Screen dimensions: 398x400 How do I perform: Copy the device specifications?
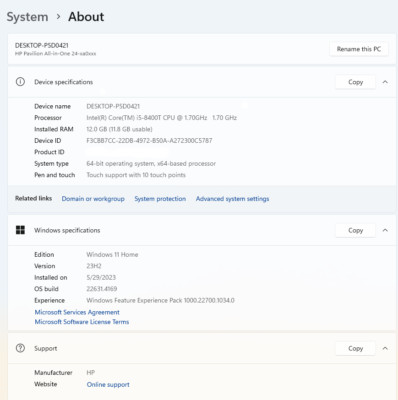click(355, 82)
